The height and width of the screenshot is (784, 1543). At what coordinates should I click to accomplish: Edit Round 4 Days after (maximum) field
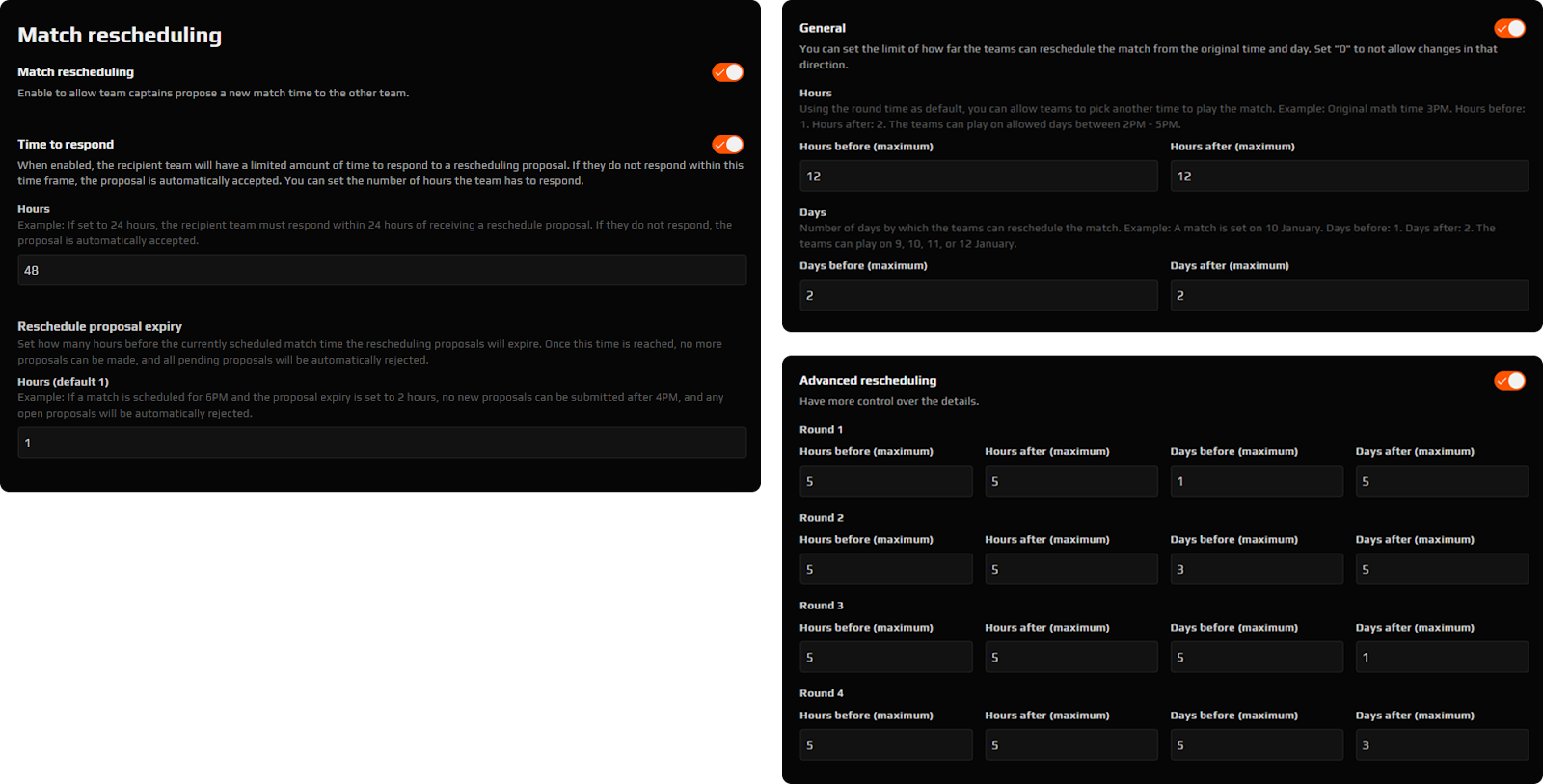(1442, 744)
